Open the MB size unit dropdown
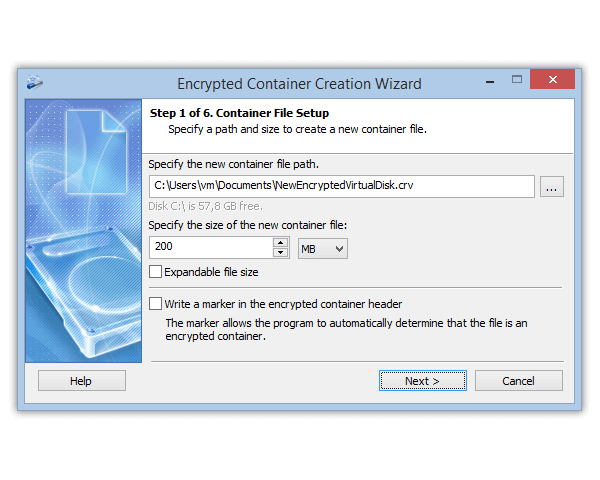The height and width of the screenshot is (480, 600). 323,249
